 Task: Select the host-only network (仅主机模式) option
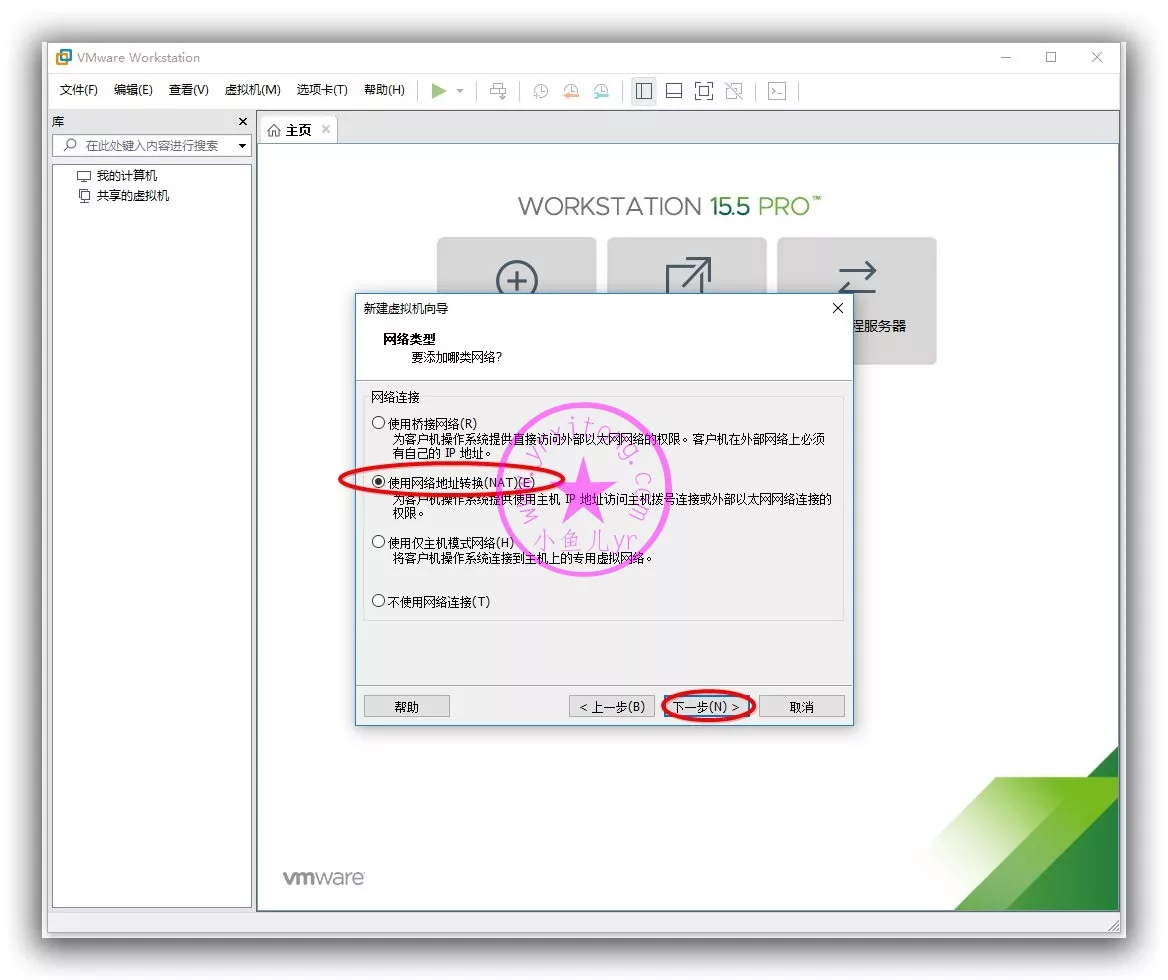tap(378, 542)
